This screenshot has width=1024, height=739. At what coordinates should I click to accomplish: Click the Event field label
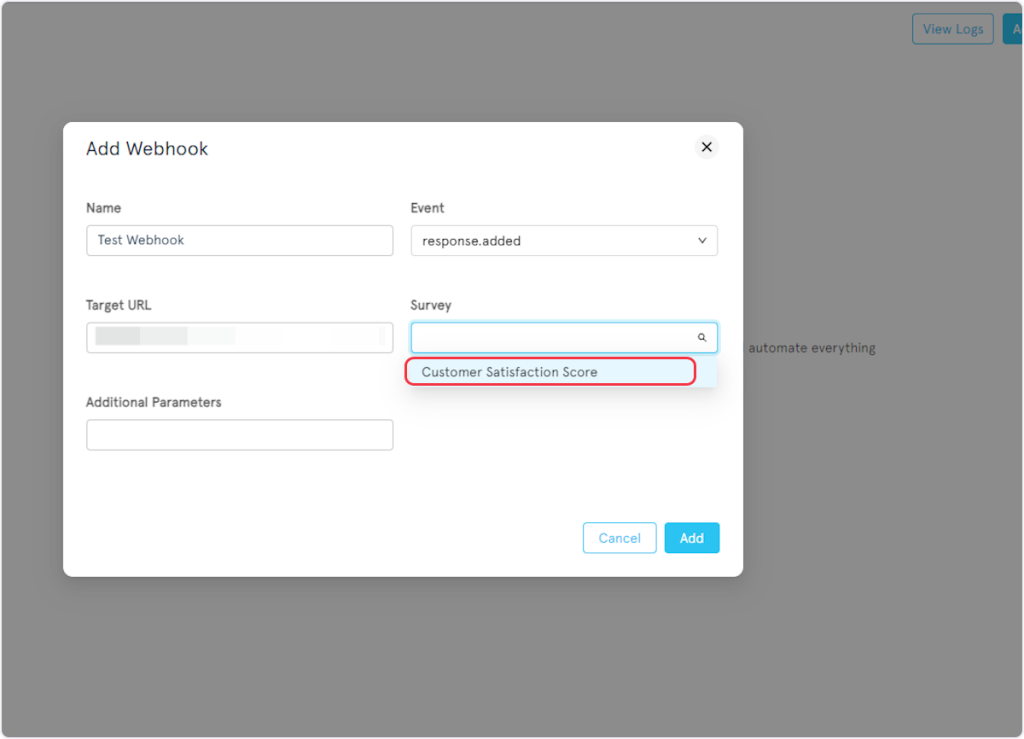coord(427,208)
